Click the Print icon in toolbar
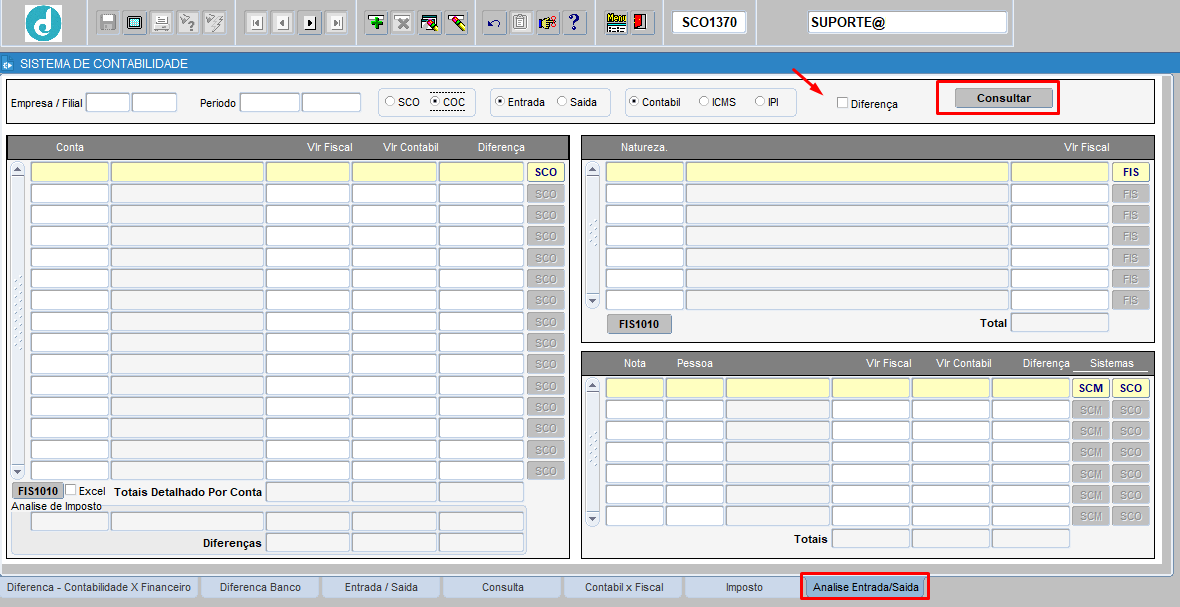The width and height of the screenshot is (1180, 607). pos(160,23)
